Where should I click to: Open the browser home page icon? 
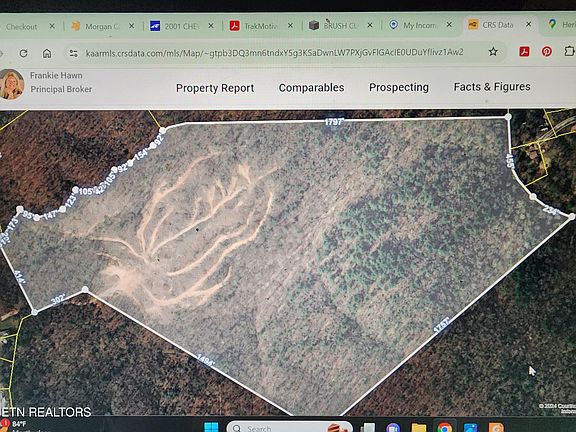coord(47,53)
